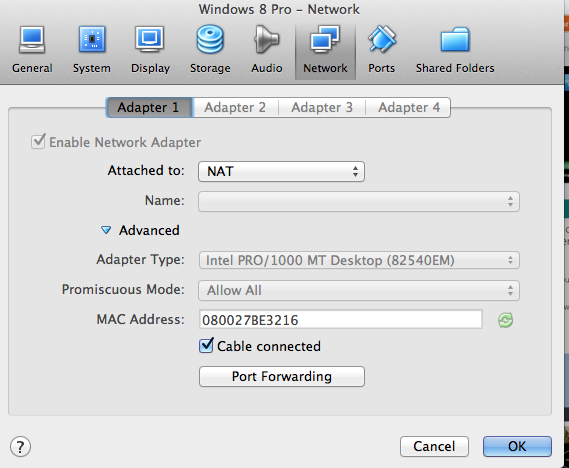Screen dimensions: 569x468
Task: Open the System settings icon
Action: click(x=92, y=39)
